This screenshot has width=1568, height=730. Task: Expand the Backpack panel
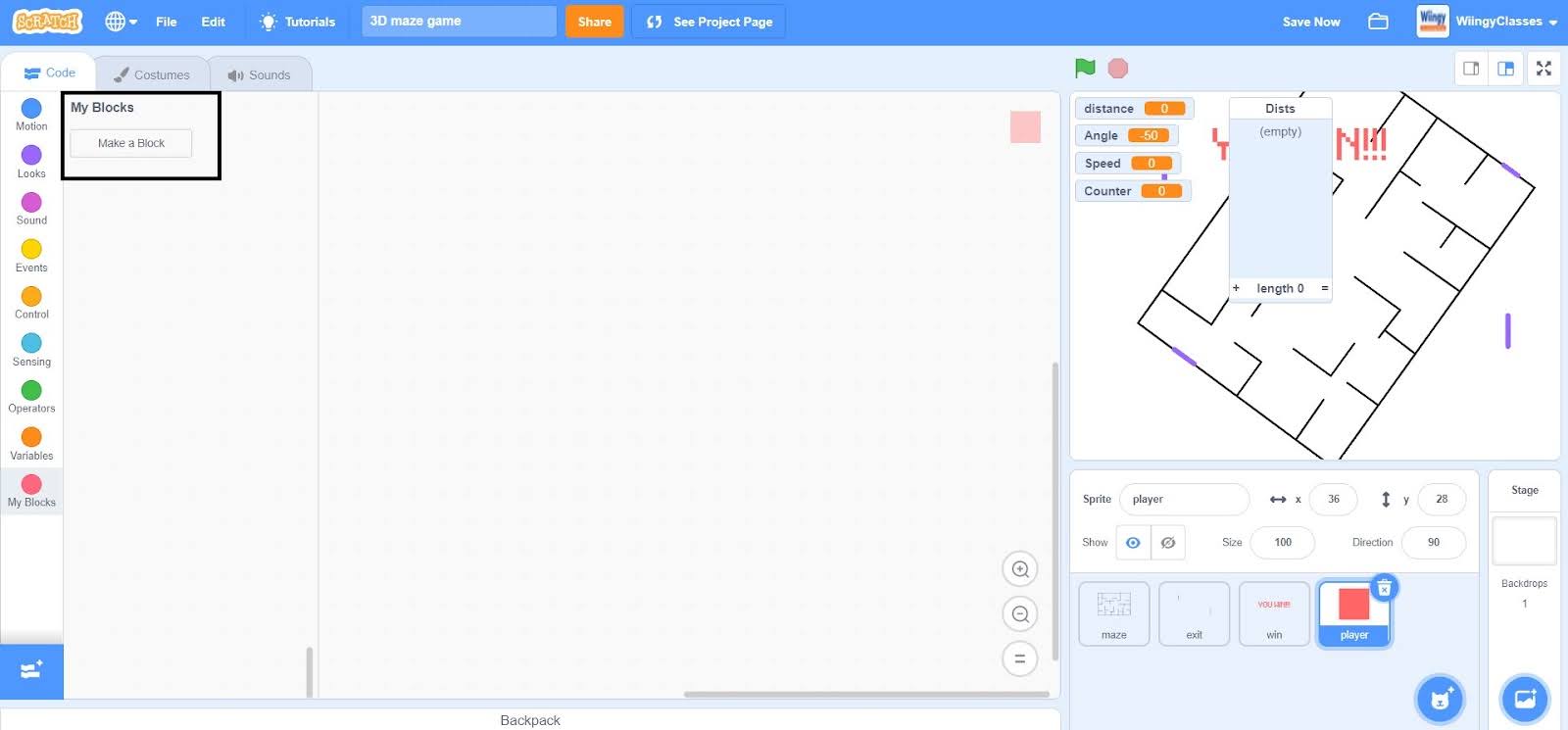(530, 719)
